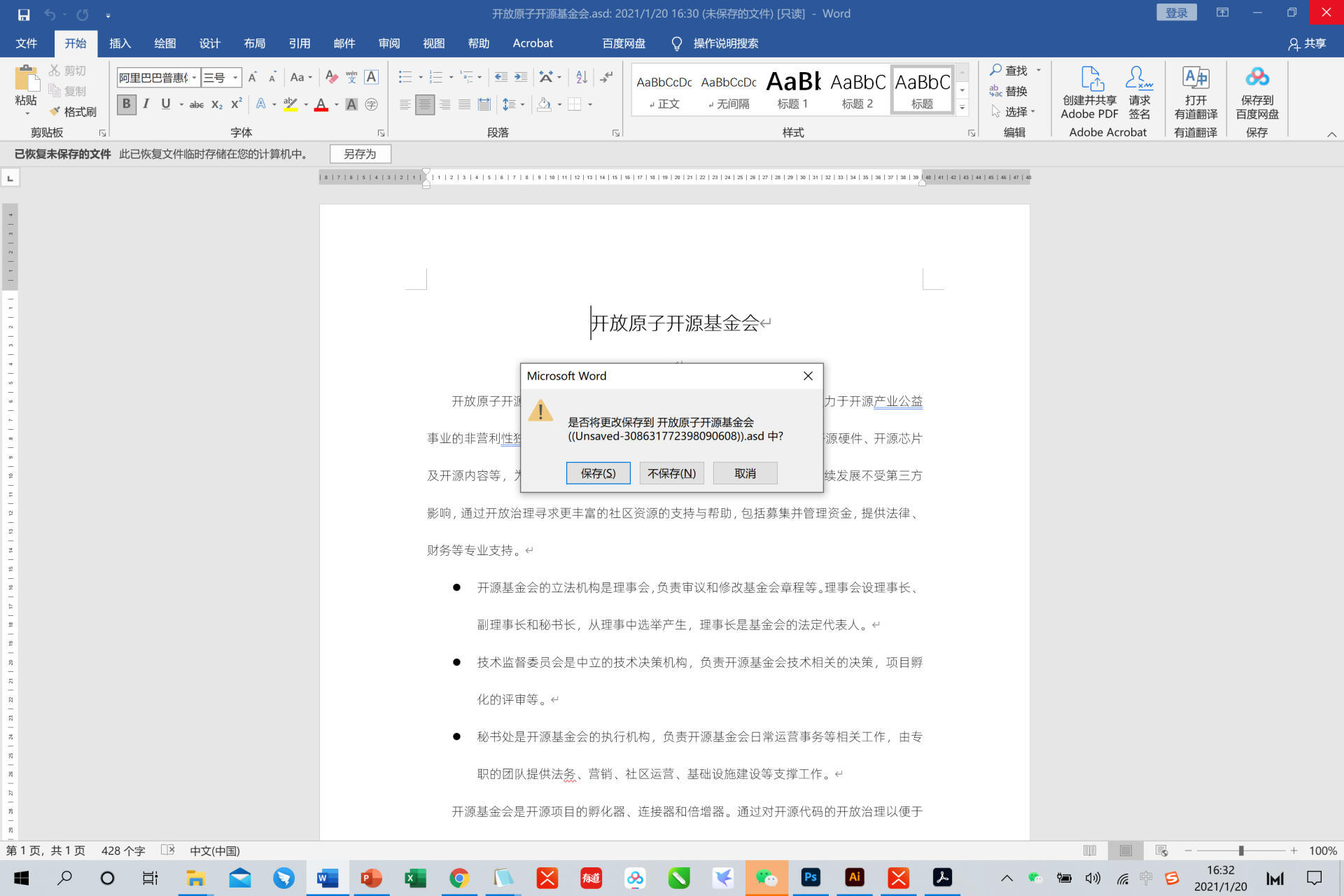
Task: Toggle Bold formatting button
Action: point(126,104)
